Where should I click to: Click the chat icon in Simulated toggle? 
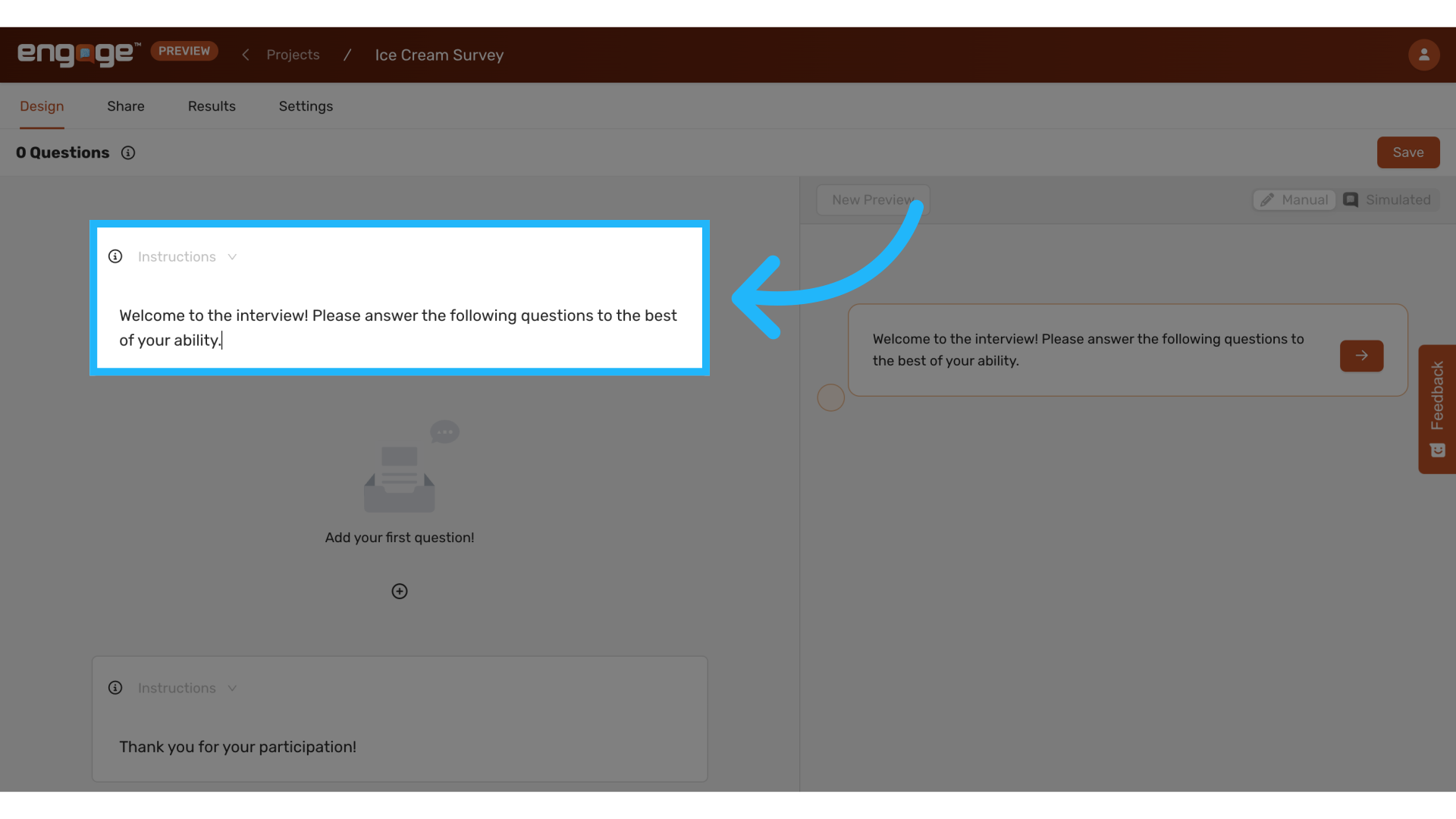tap(1351, 199)
